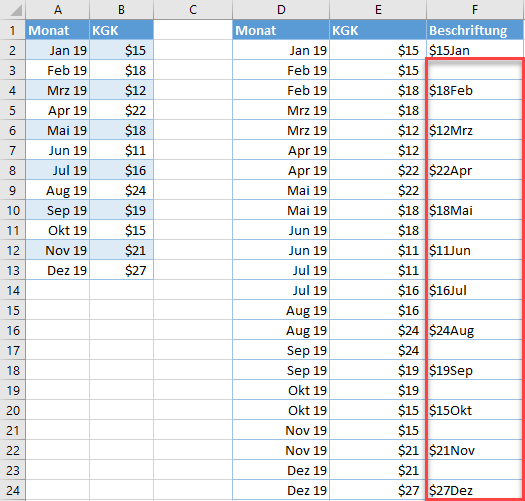Click KGK header in column B

(121, 30)
